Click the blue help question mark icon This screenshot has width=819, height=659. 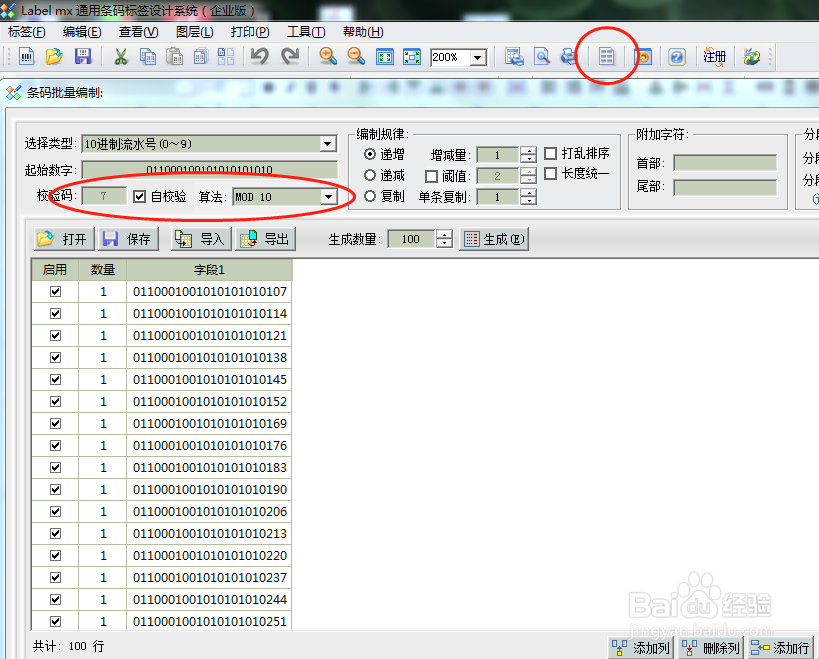coord(677,56)
